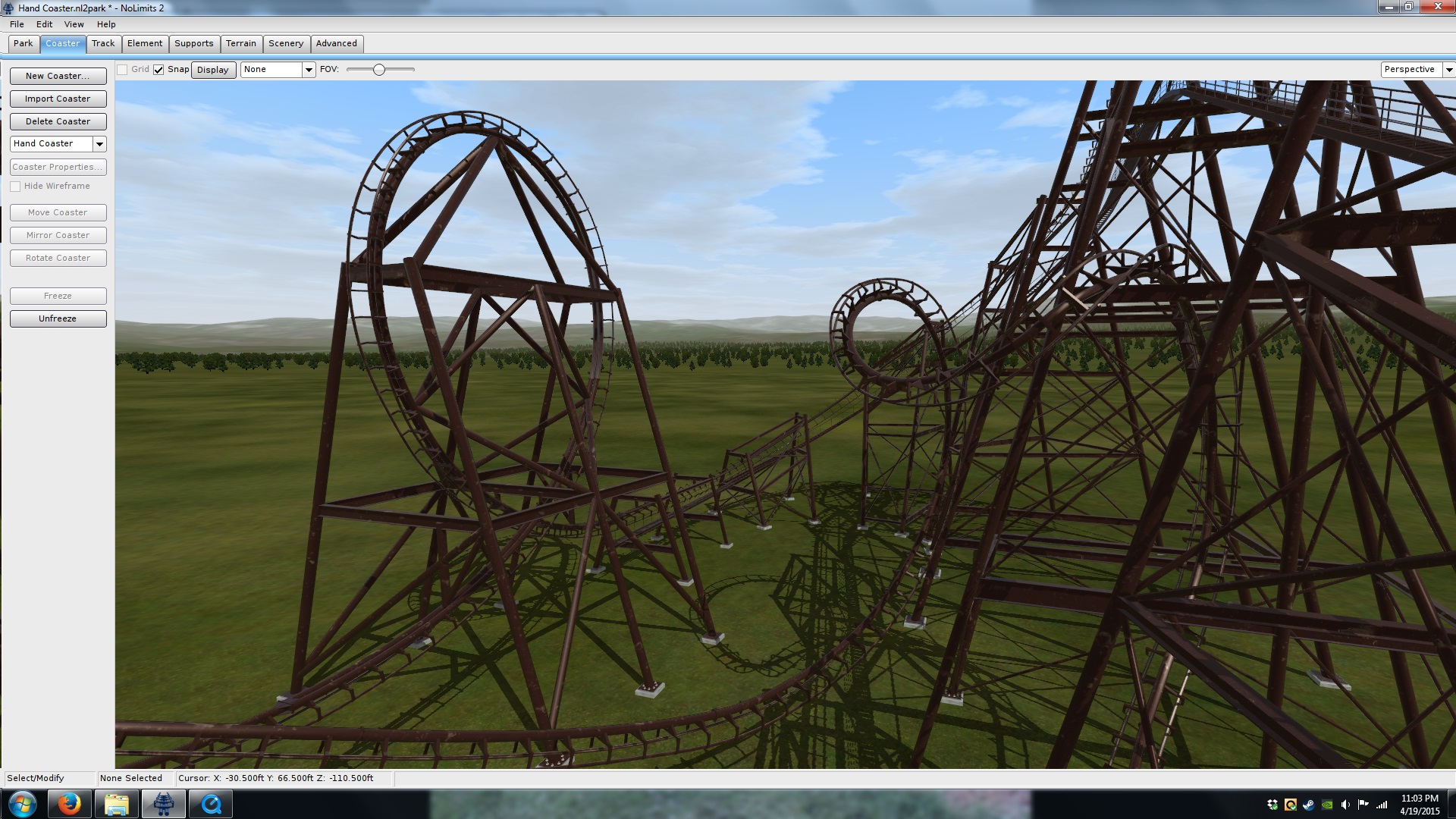The height and width of the screenshot is (819, 1456).
Task: Click the New Coaster button
Action: click(x=58, y=76)
